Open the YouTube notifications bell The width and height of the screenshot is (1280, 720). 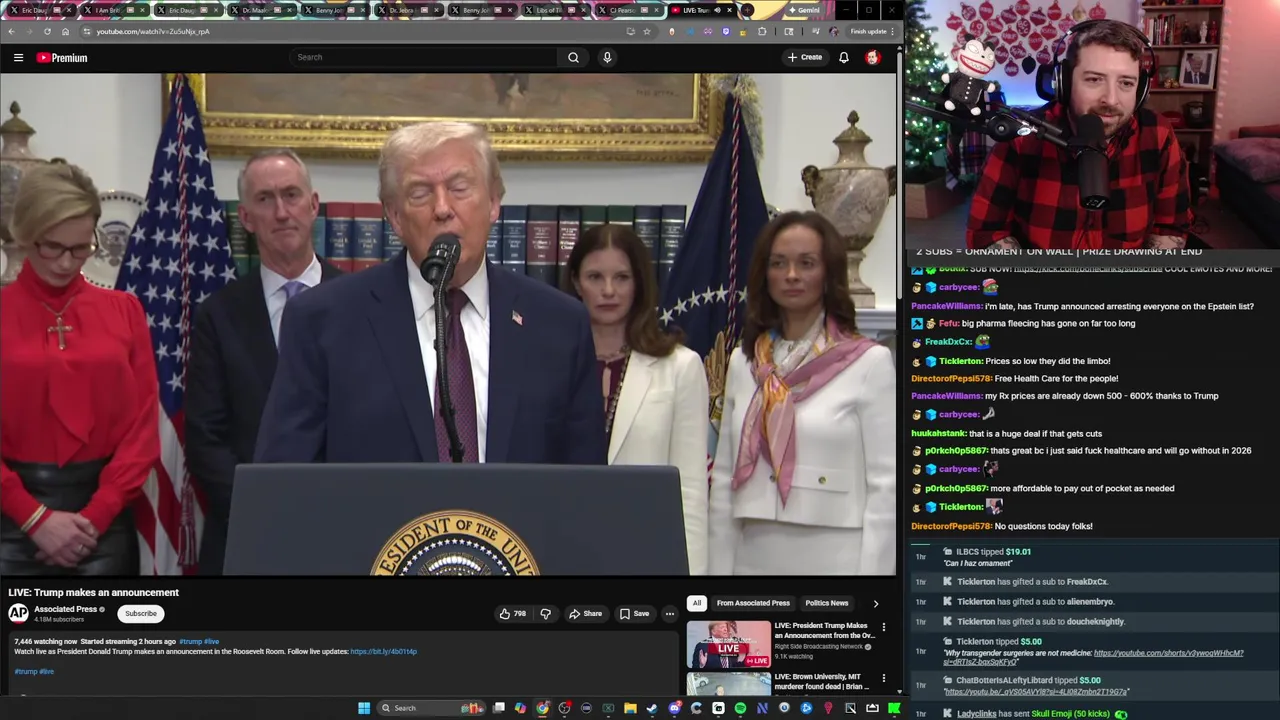point(844,57)
